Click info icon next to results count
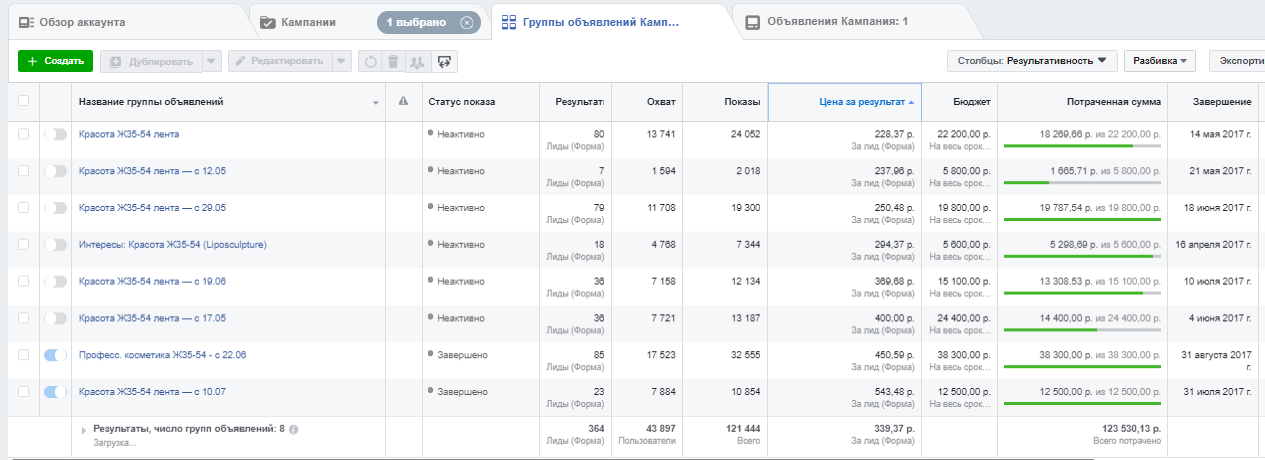 pyautogui.click(x=294, y=429)
